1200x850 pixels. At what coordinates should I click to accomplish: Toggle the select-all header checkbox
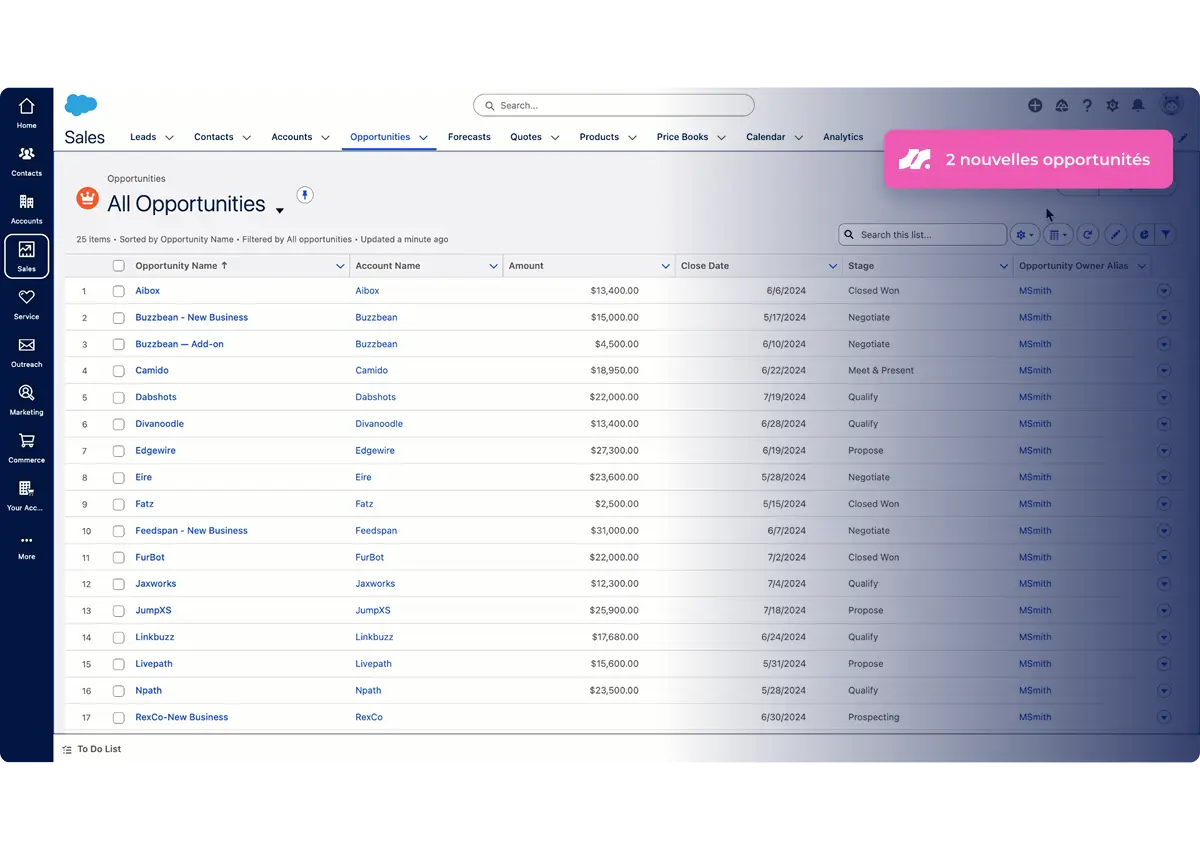[119, 266]
